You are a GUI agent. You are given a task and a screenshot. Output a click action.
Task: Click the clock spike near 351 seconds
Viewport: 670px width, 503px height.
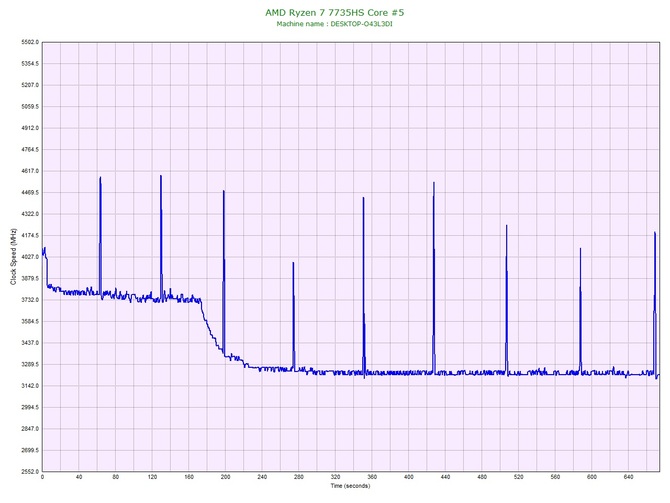pyautogui.click(x=364, y=286)
